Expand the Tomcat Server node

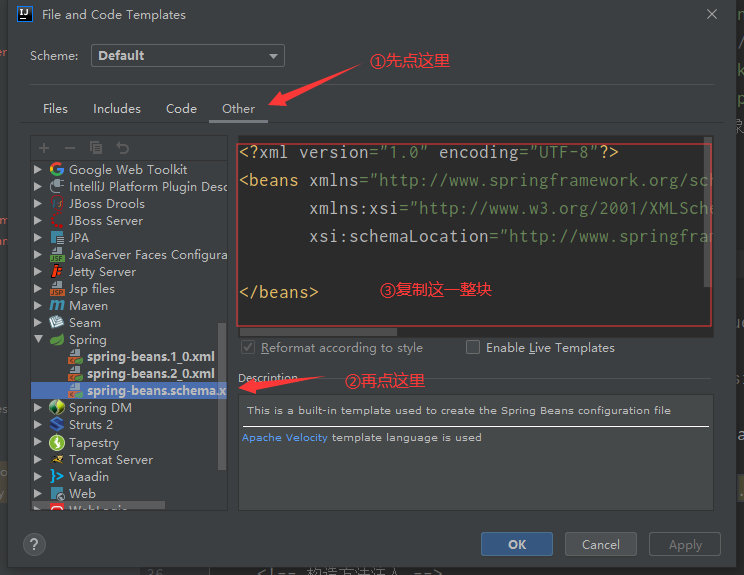tap(38, 460)
